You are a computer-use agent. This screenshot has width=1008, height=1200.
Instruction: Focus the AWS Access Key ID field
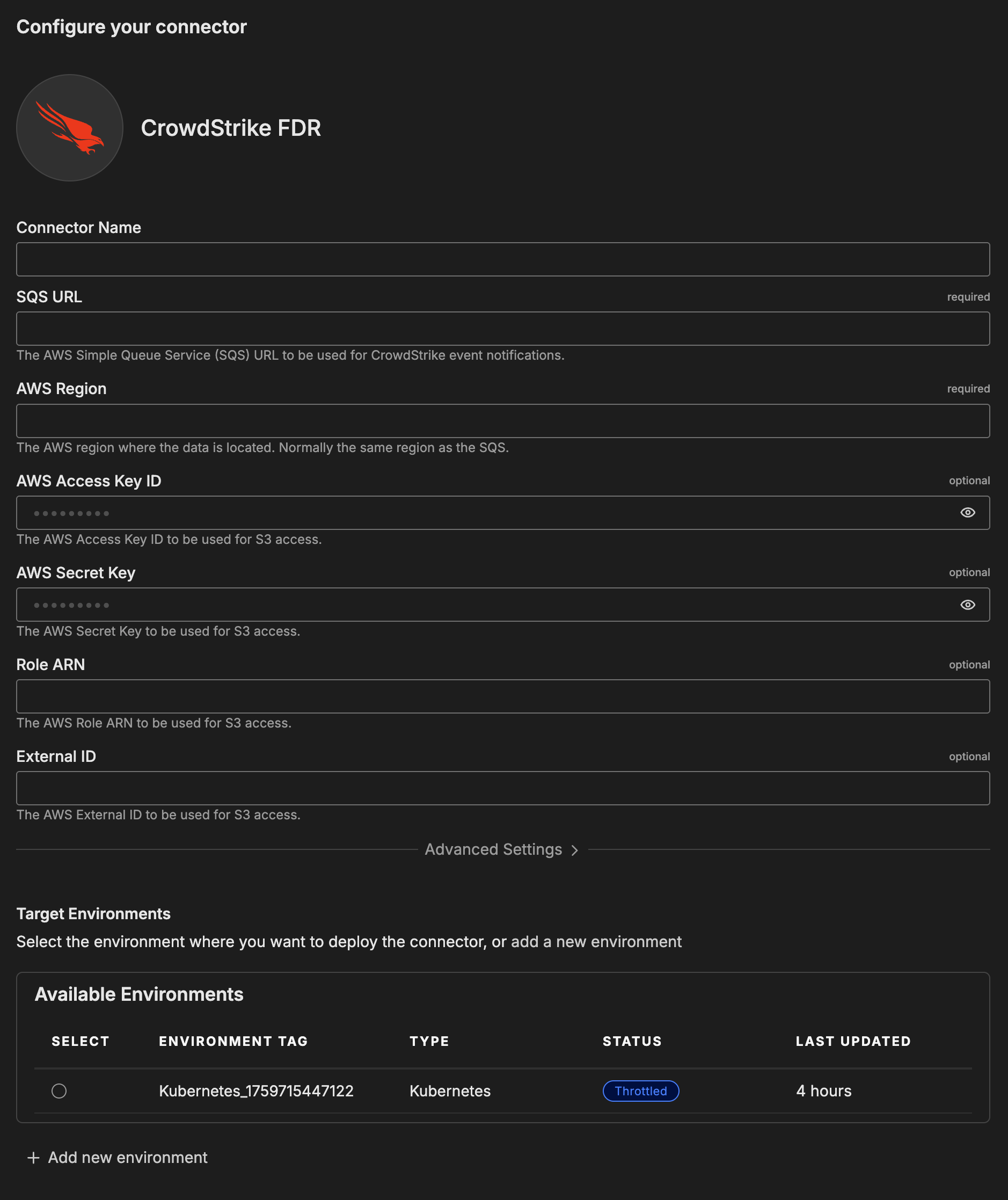(x=486, y=512)
